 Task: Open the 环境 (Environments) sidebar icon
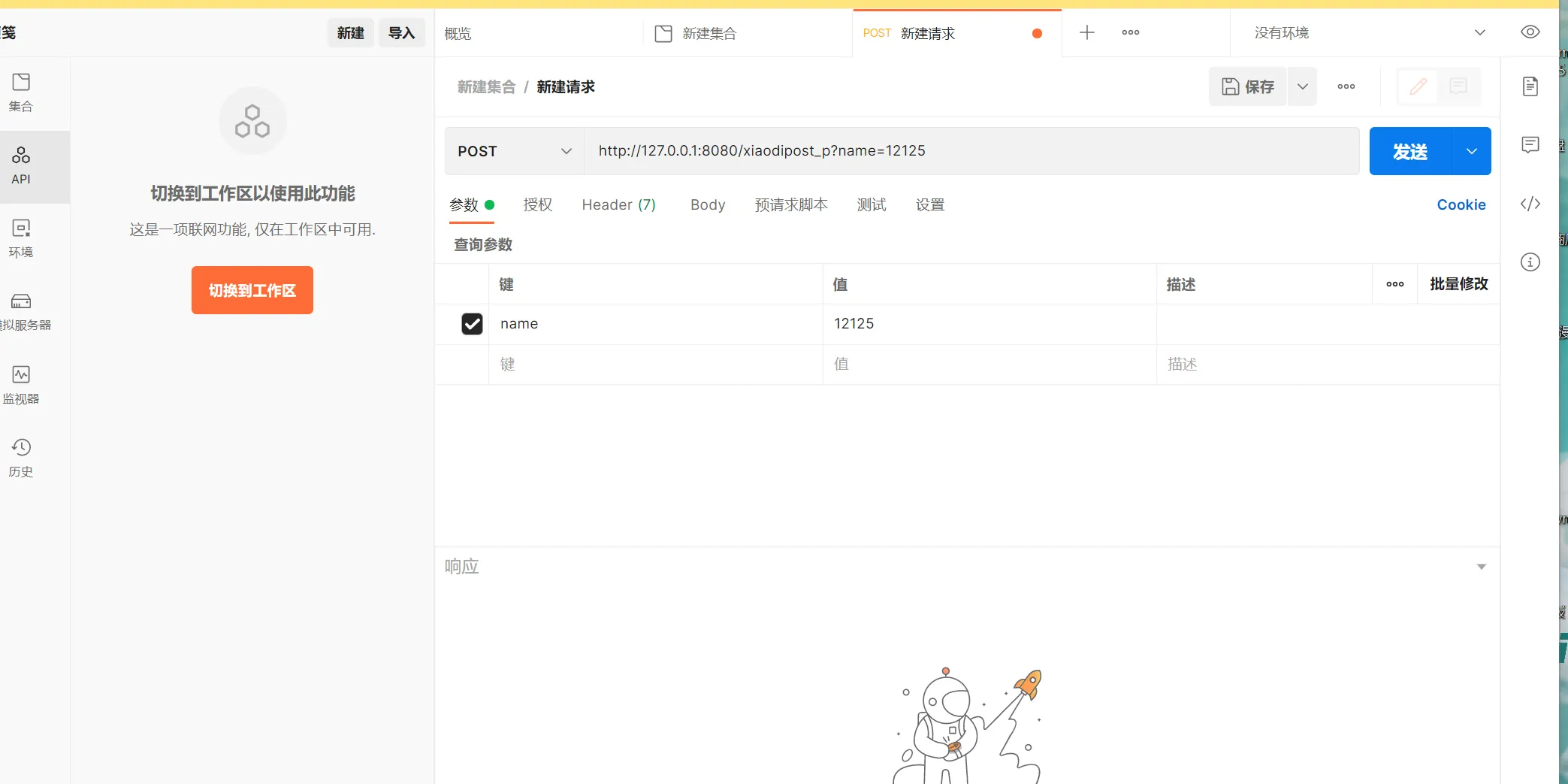(21, 238)
